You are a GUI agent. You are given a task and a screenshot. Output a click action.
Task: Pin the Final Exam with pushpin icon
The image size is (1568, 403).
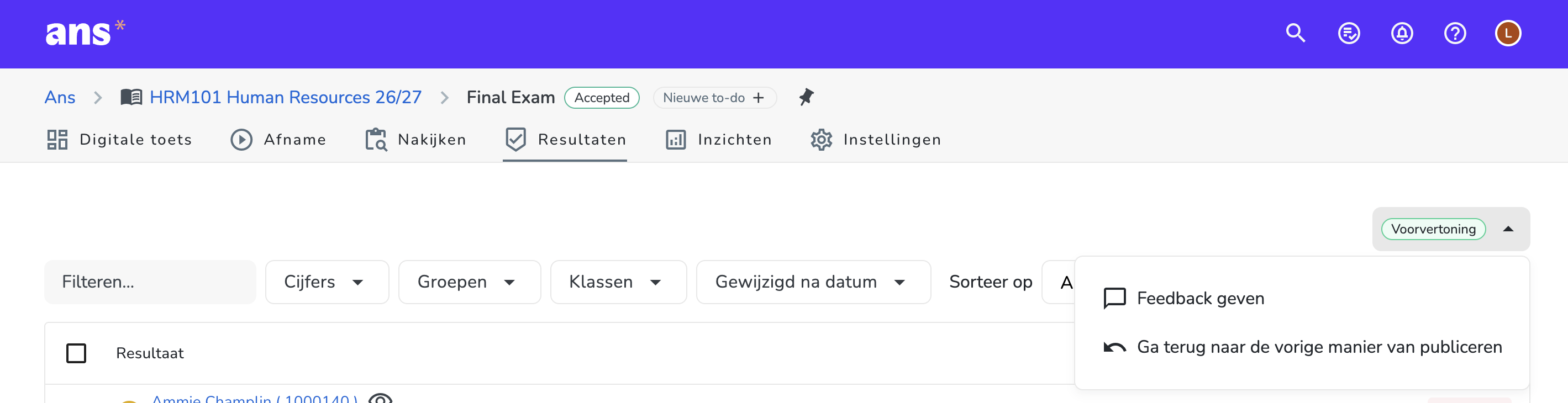[x=806, y=97]
